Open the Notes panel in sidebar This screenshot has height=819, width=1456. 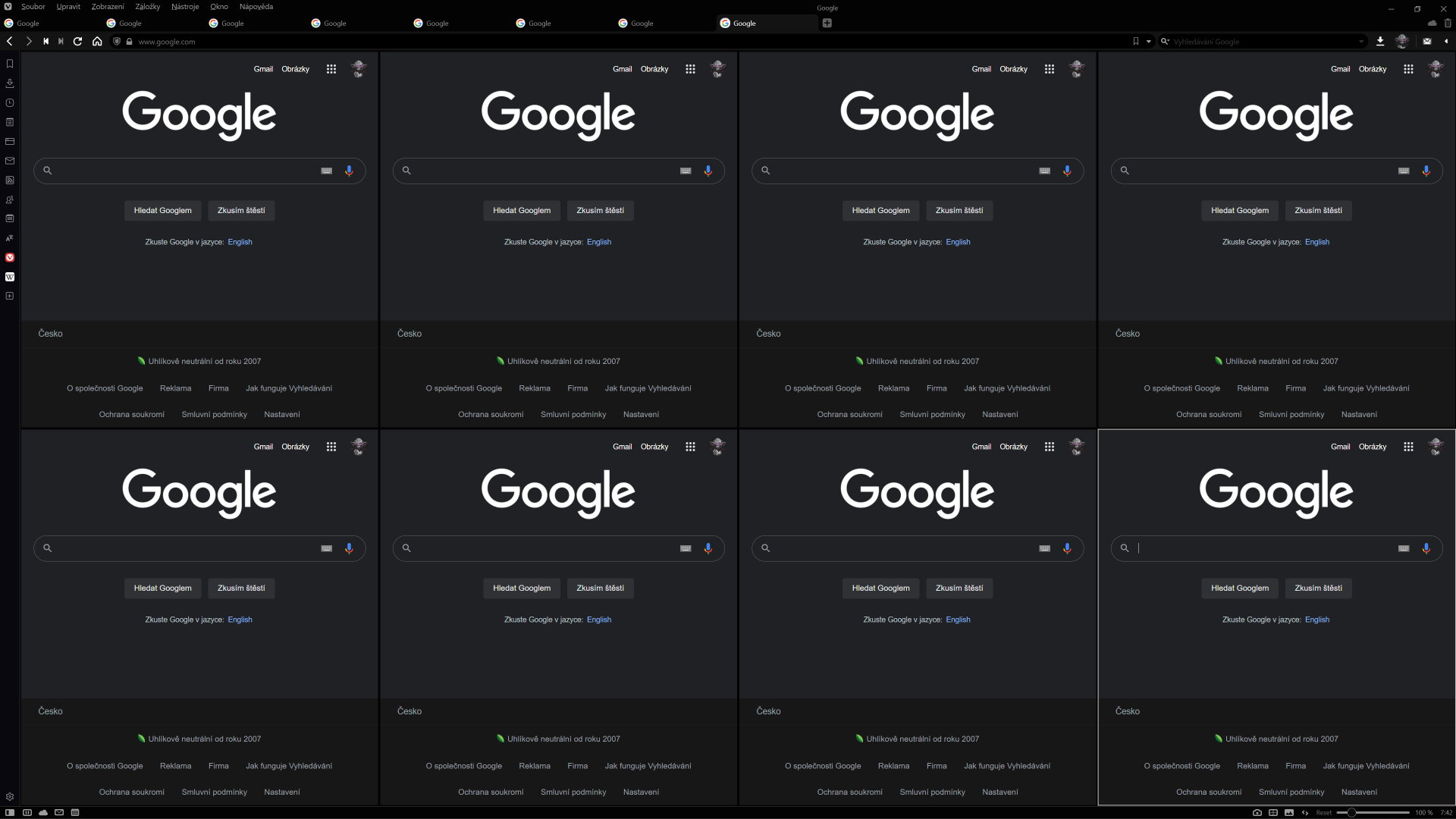(10, 122)
